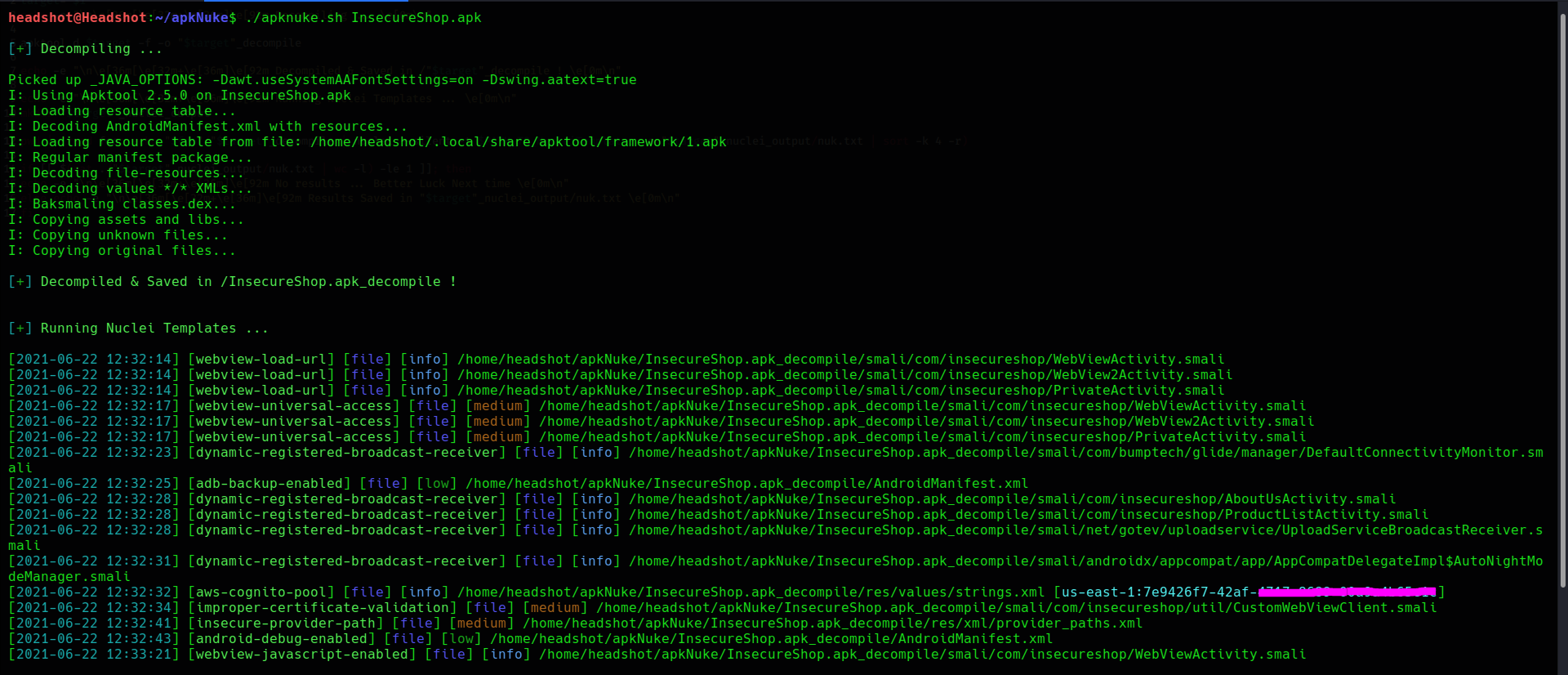Image resolution: width=1568 pixels, height=675 pixels.
Task: Click webview-load-url result for WebView2Activity.smali
Action: tap(621, 375)
